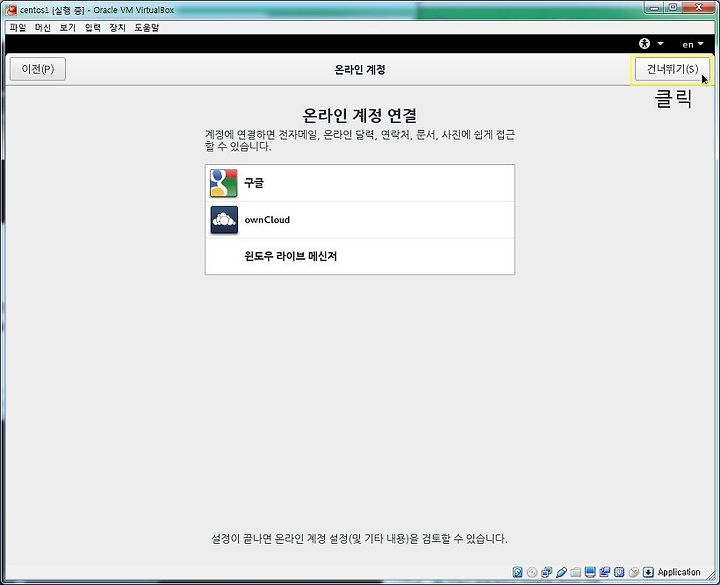Click the processor features status icon

(x=619, y=572)
